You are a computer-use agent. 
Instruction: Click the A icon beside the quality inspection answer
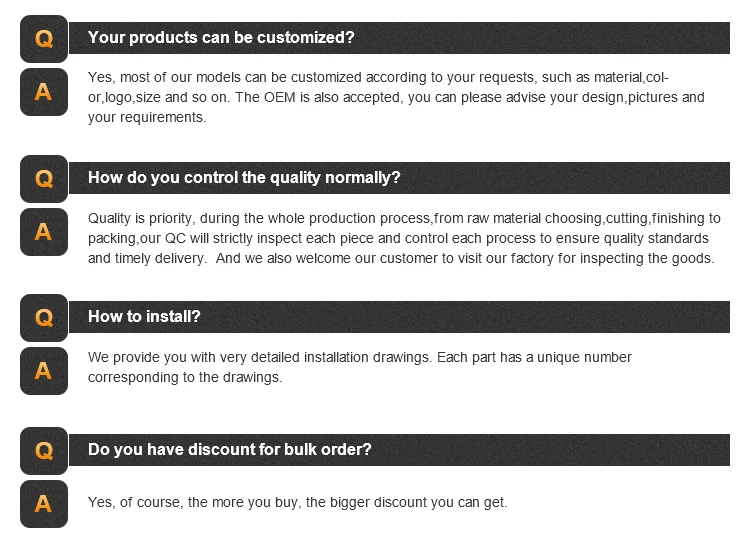click(44, 232)
